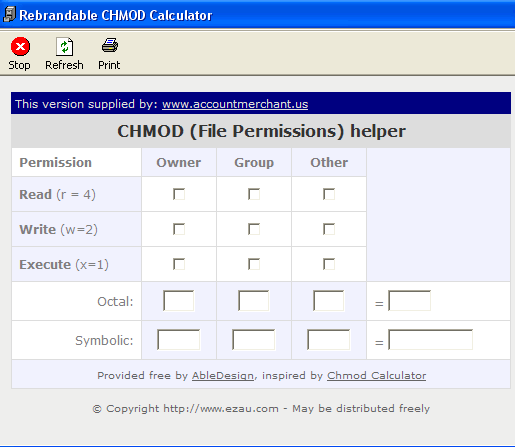This screenshot has width=515, height=447.
Task: Click the app icon in title bar
Action: [9, 14]
